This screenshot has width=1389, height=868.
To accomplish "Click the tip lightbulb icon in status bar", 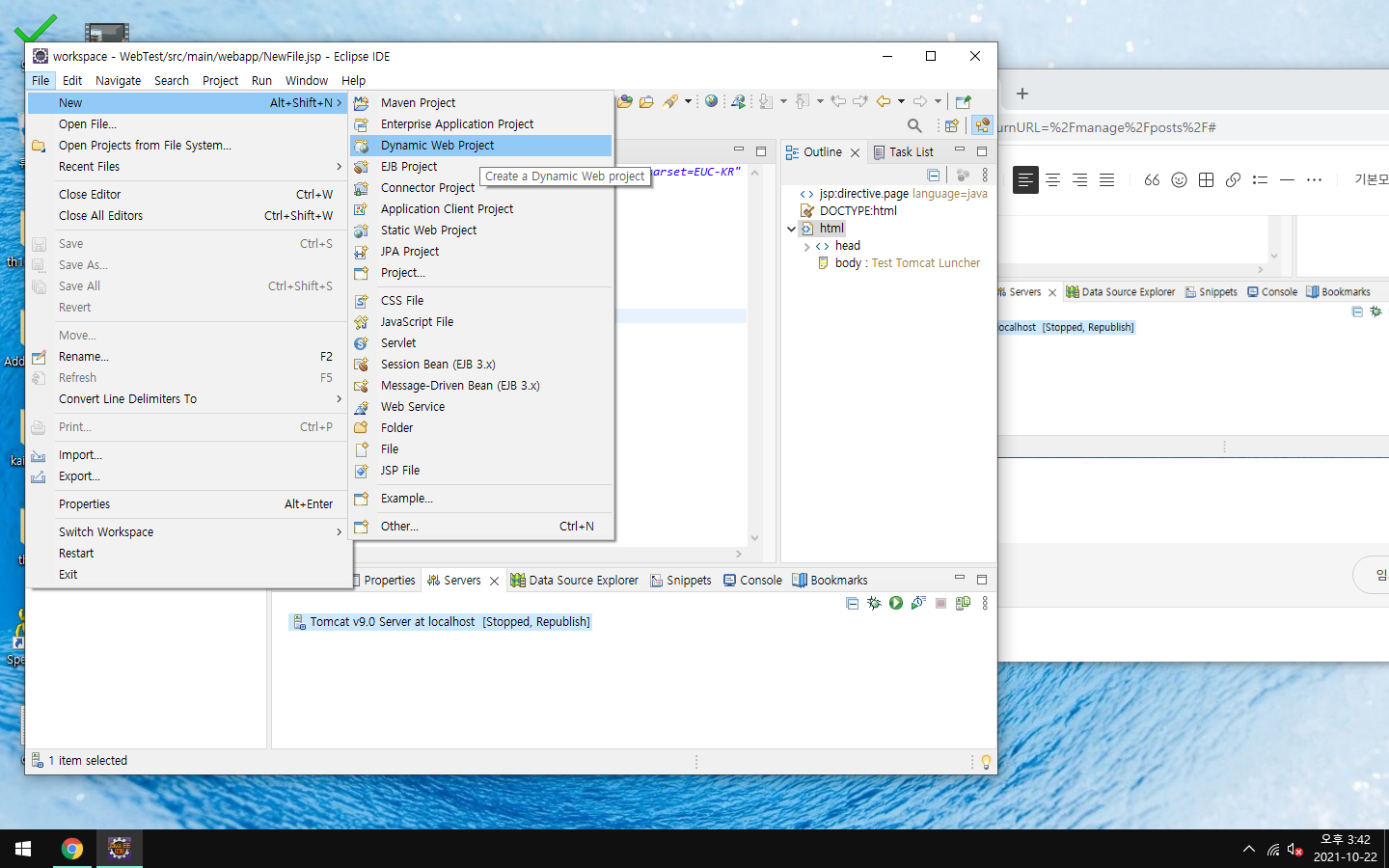I will pos(986,761).
